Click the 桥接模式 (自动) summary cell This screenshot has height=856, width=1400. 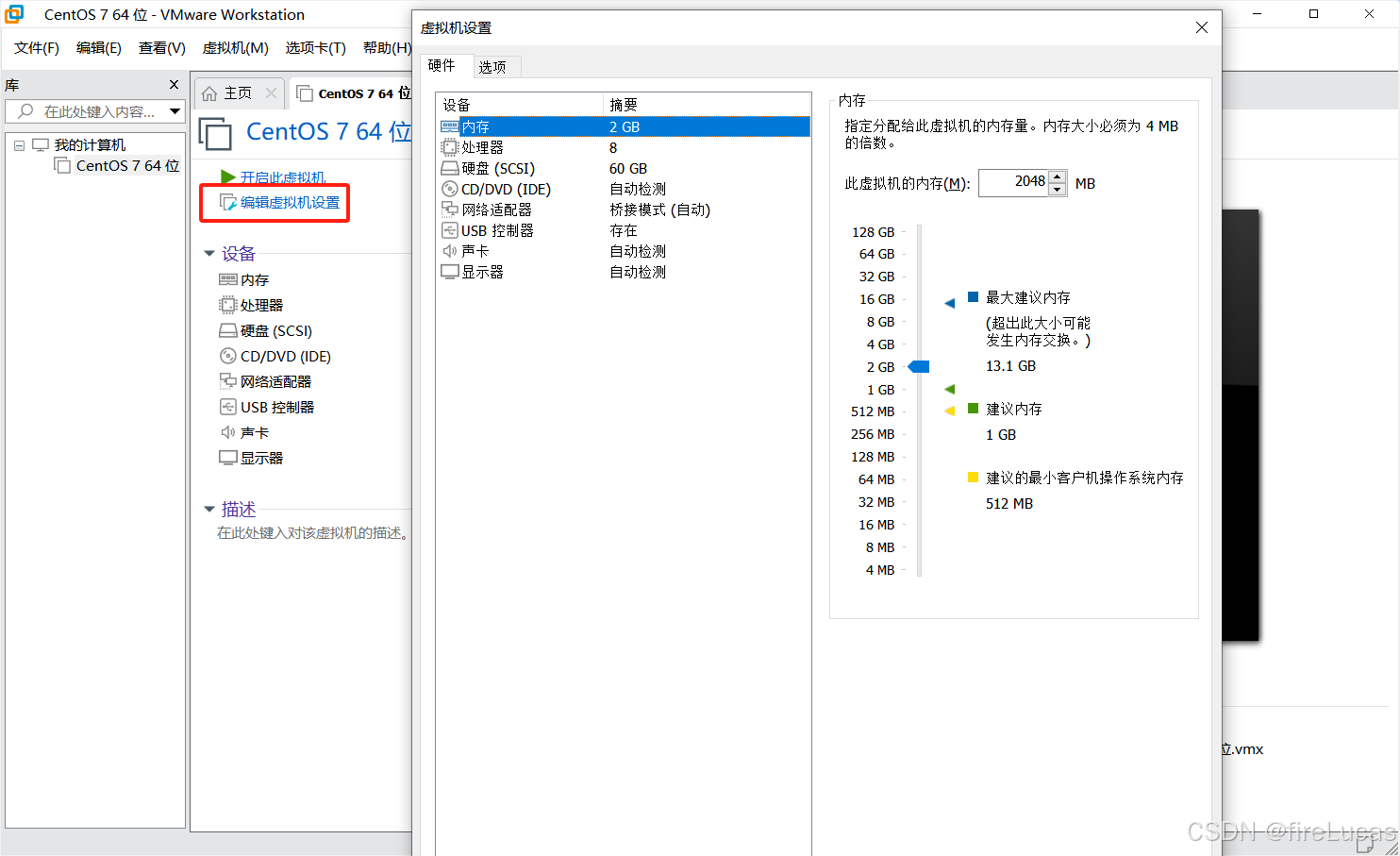coord(660,210)
